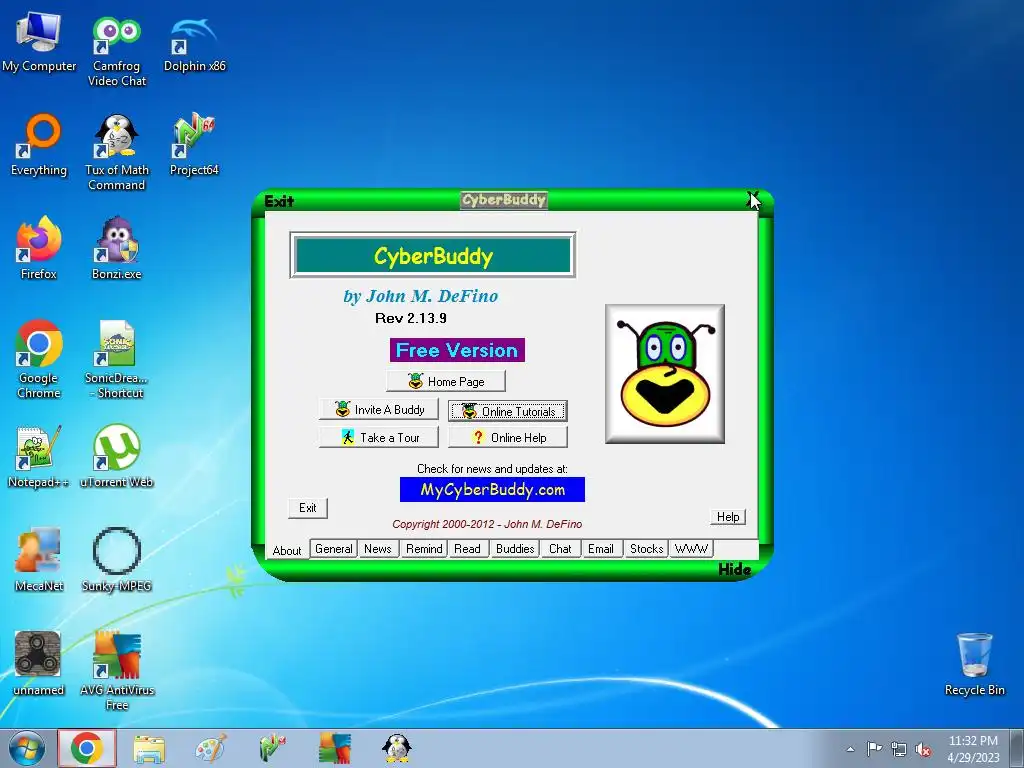This screenshot has width=1024, height=768.
Task: Open the Read tab
Action: pos(467,549)
